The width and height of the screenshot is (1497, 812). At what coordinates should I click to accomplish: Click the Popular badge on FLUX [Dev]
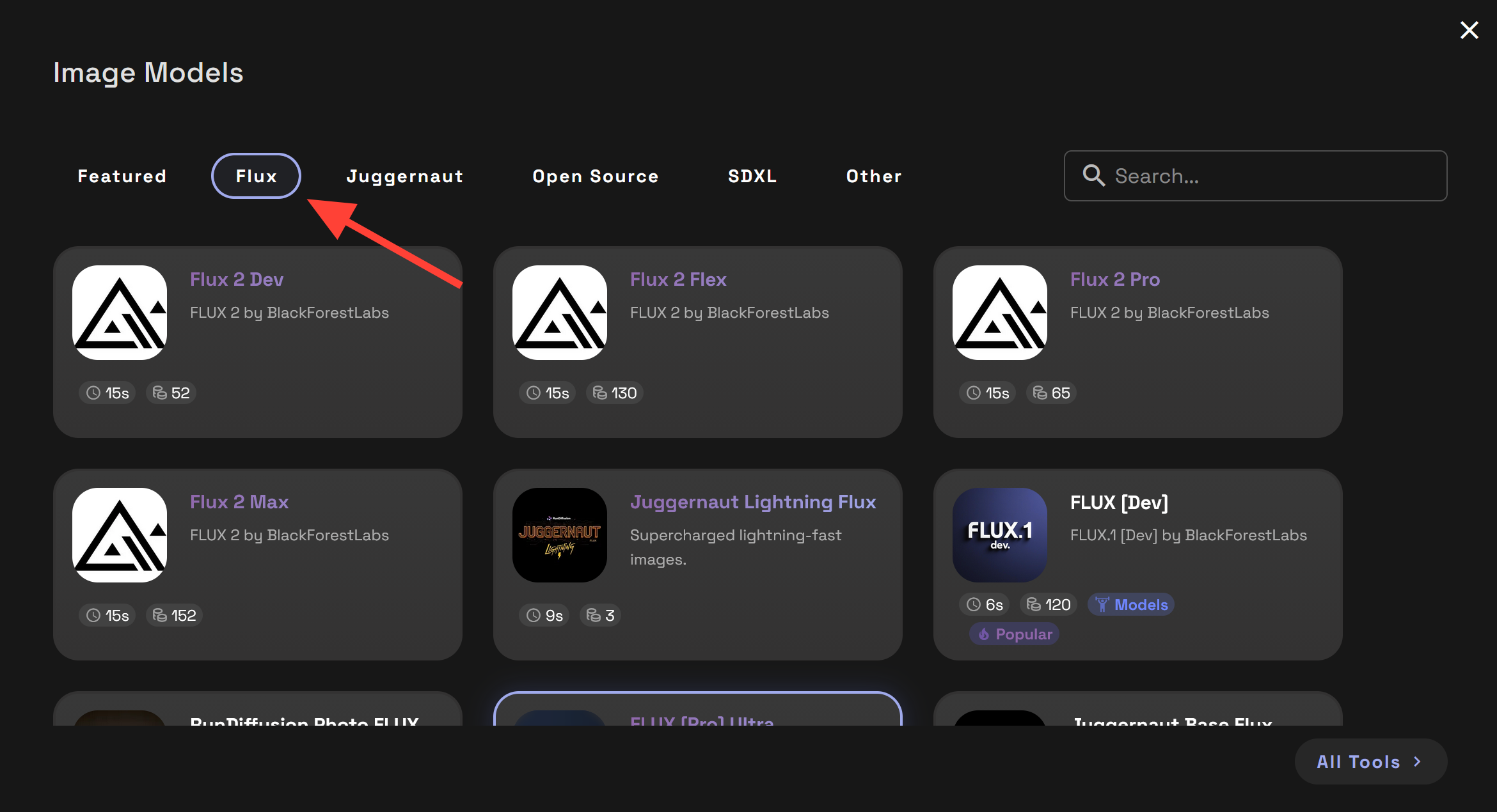click(1015, 634)
